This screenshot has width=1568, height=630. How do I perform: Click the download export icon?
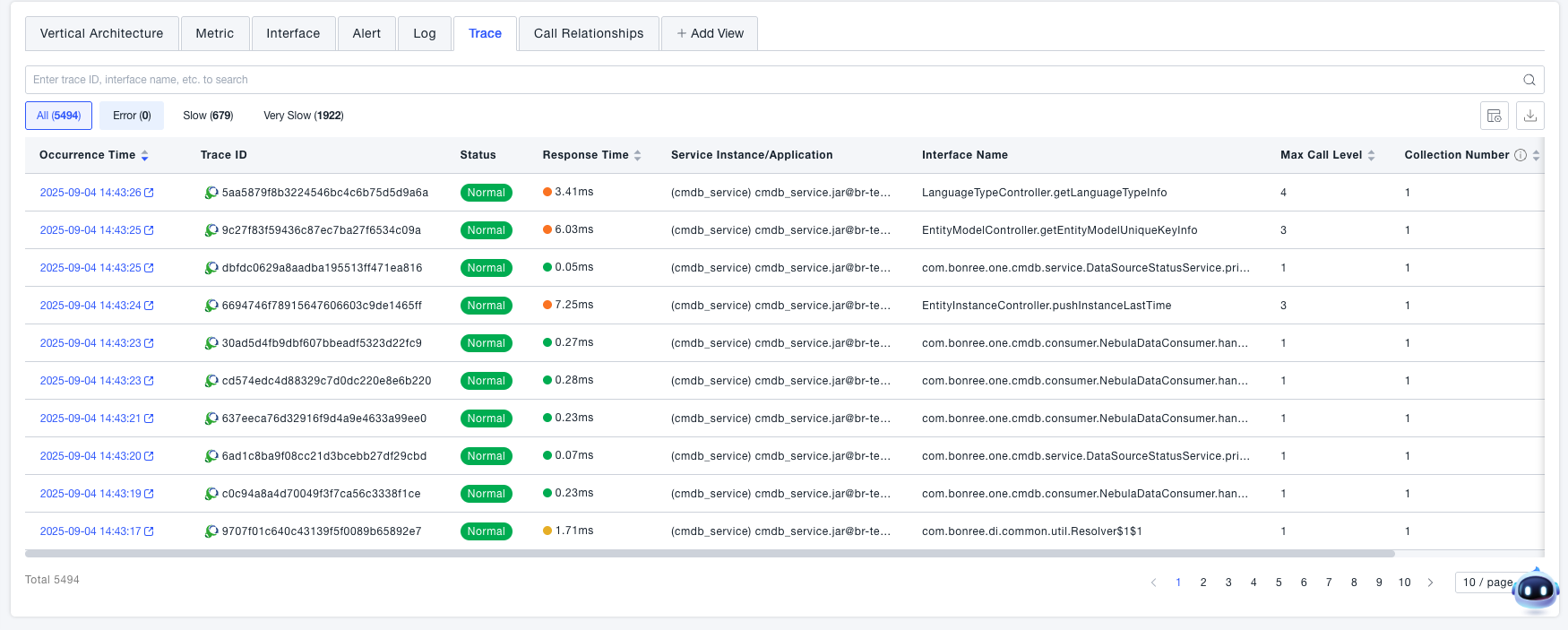click(x=1530, y=116)
